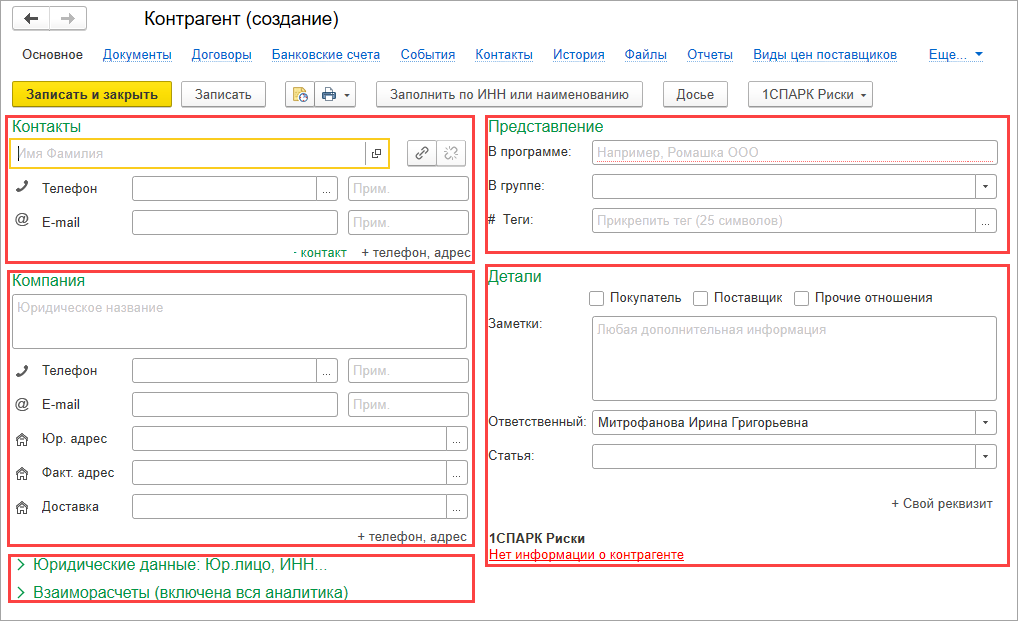Check the Покупатель checkbox

tap(596, 298)
